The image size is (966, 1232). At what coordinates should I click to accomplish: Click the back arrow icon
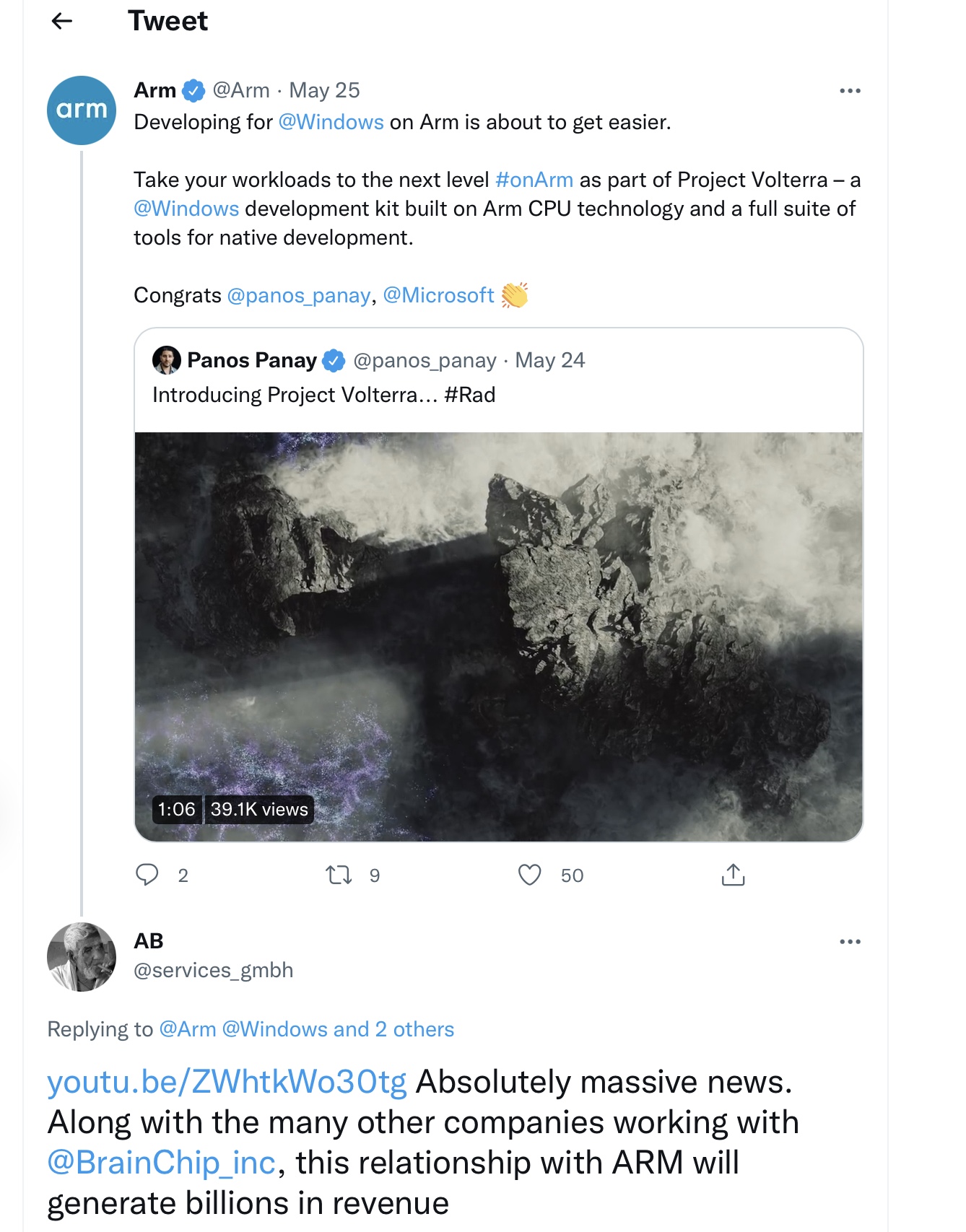(x=63, y=22)
